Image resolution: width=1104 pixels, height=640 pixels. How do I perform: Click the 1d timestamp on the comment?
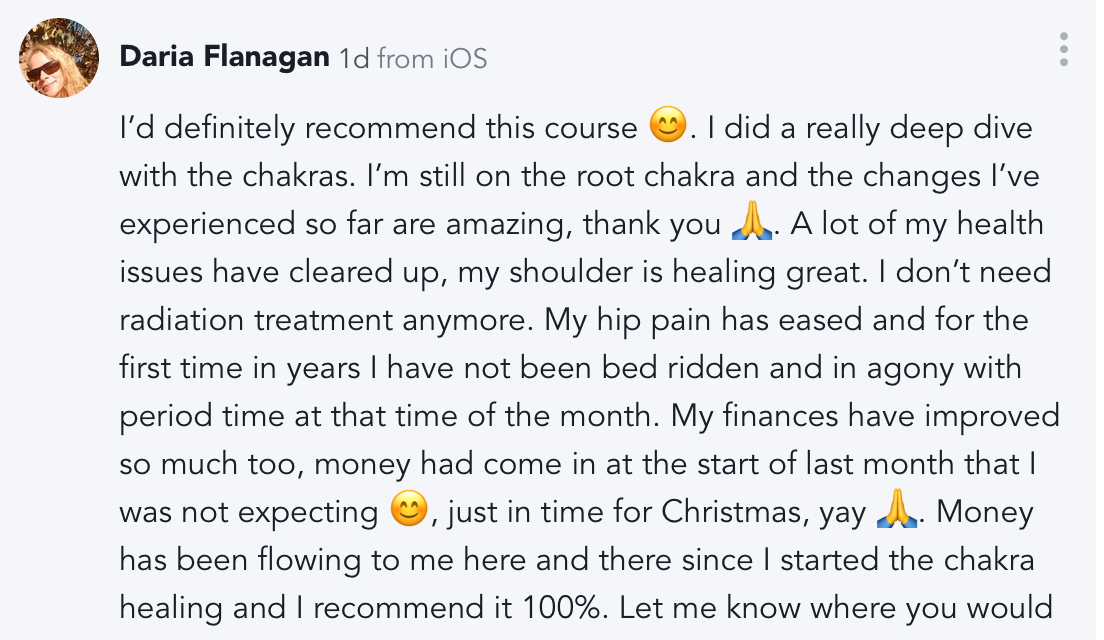pos(354,58)
